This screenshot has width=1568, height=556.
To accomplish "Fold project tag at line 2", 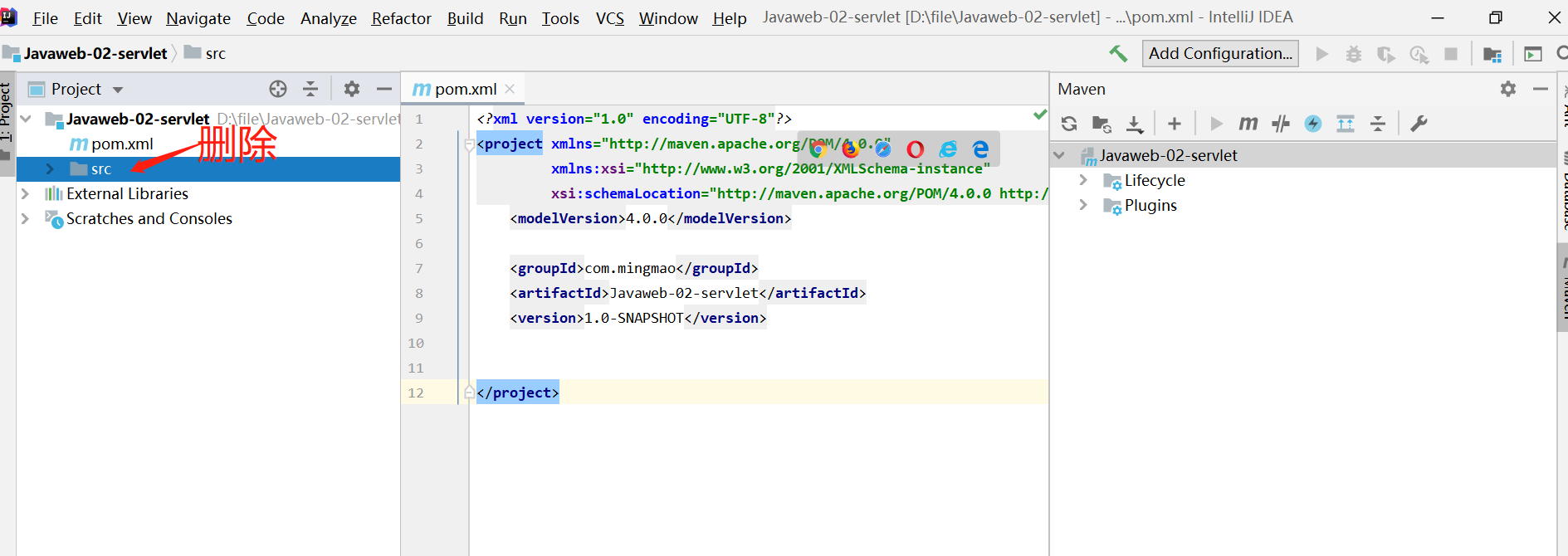I will click(469, 144).
